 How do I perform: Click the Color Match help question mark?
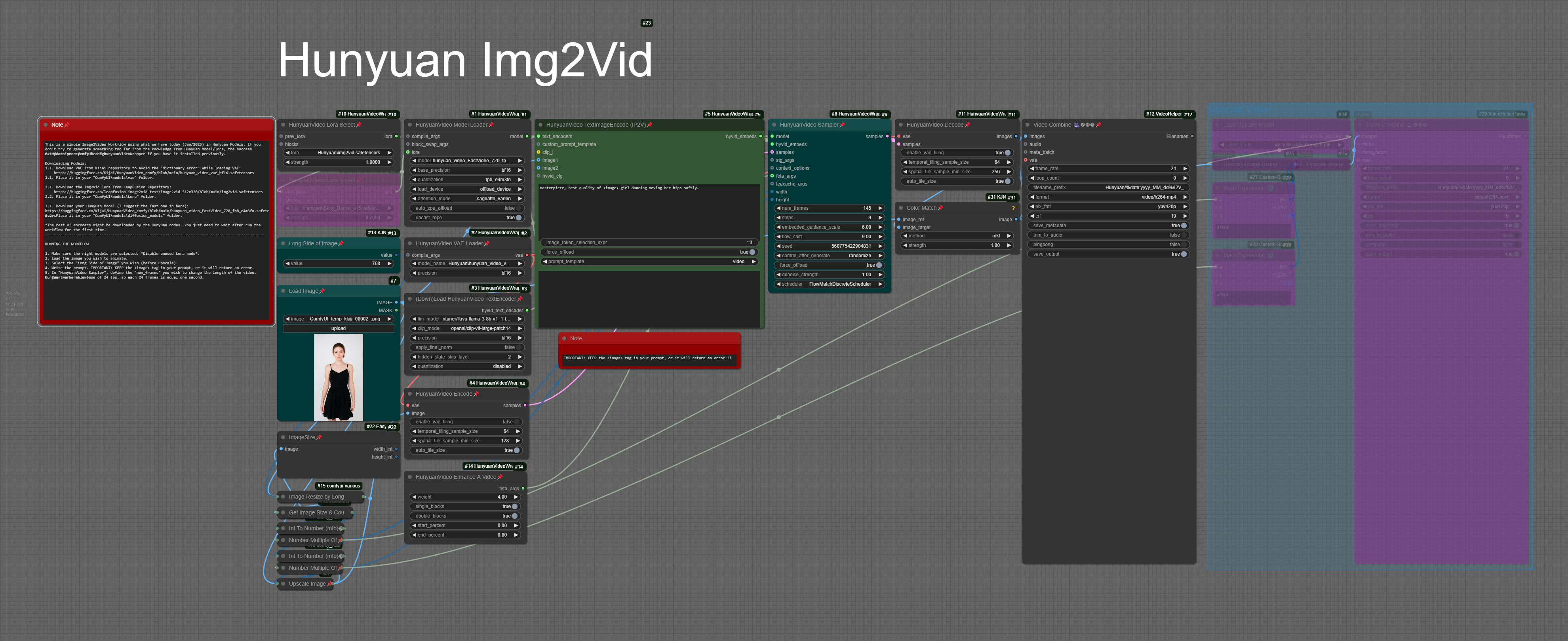[x=1013, y=208]
